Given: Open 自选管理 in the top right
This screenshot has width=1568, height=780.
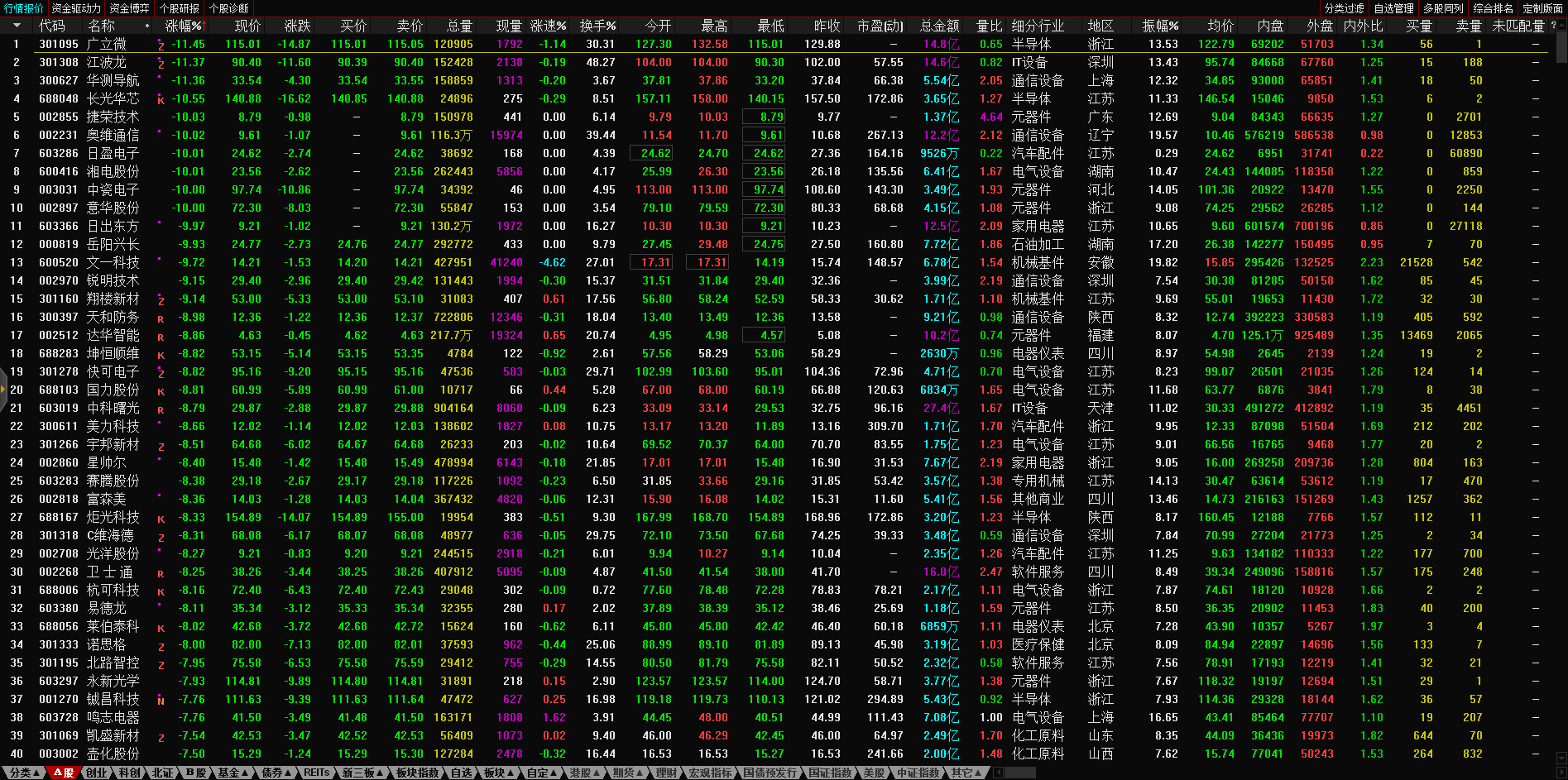Looking at the screenshot, I should click(x=1394, y=8).
